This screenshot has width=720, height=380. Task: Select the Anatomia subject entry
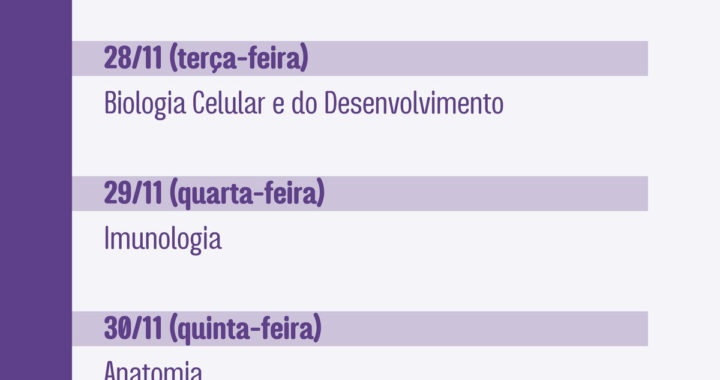tap(153, 371)
